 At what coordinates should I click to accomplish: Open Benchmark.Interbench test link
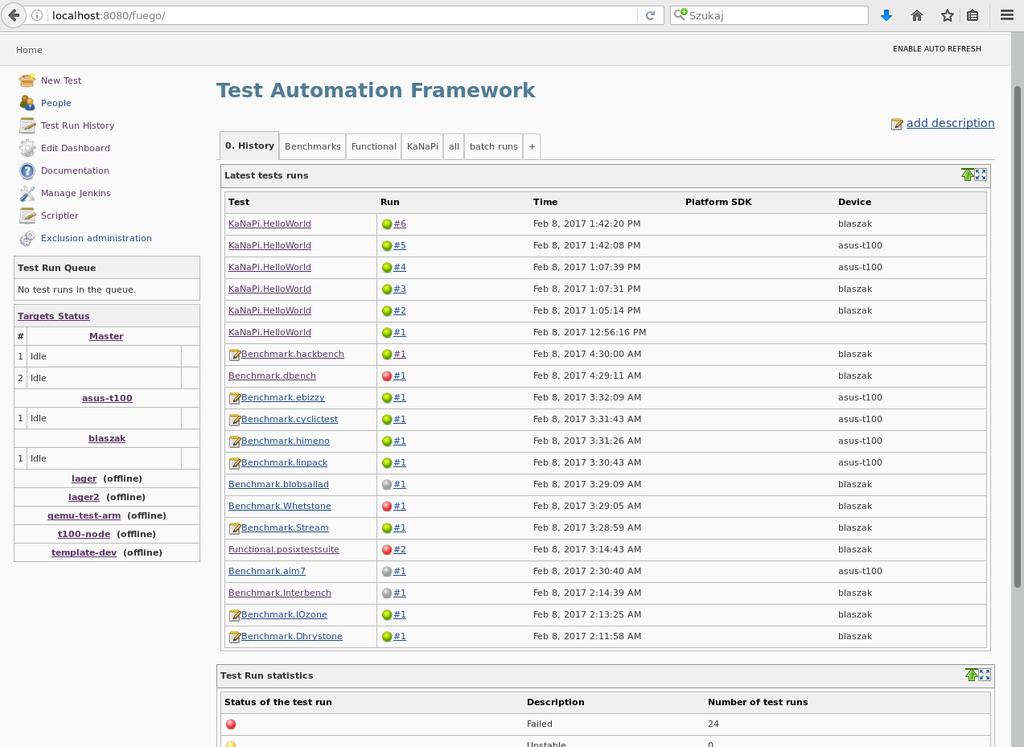click(280, 593)
